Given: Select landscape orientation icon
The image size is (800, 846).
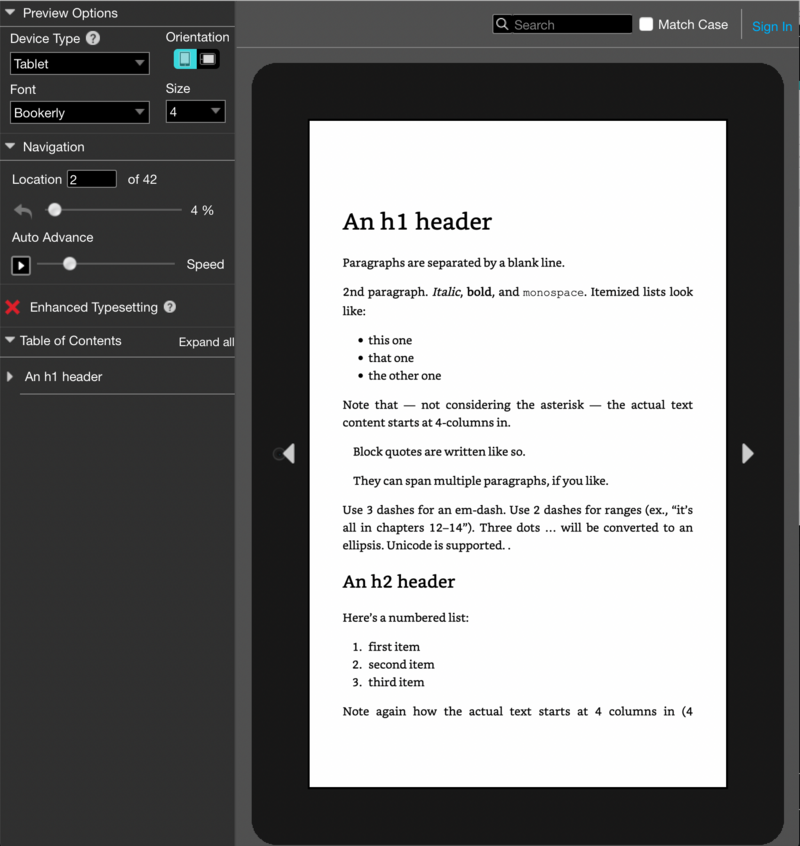Looking at the screenshot, I should 208,59.
